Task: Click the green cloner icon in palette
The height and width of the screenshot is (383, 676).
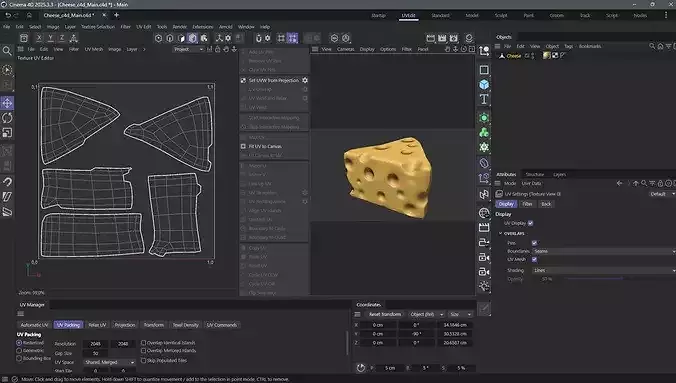Action: coord(484,132)
